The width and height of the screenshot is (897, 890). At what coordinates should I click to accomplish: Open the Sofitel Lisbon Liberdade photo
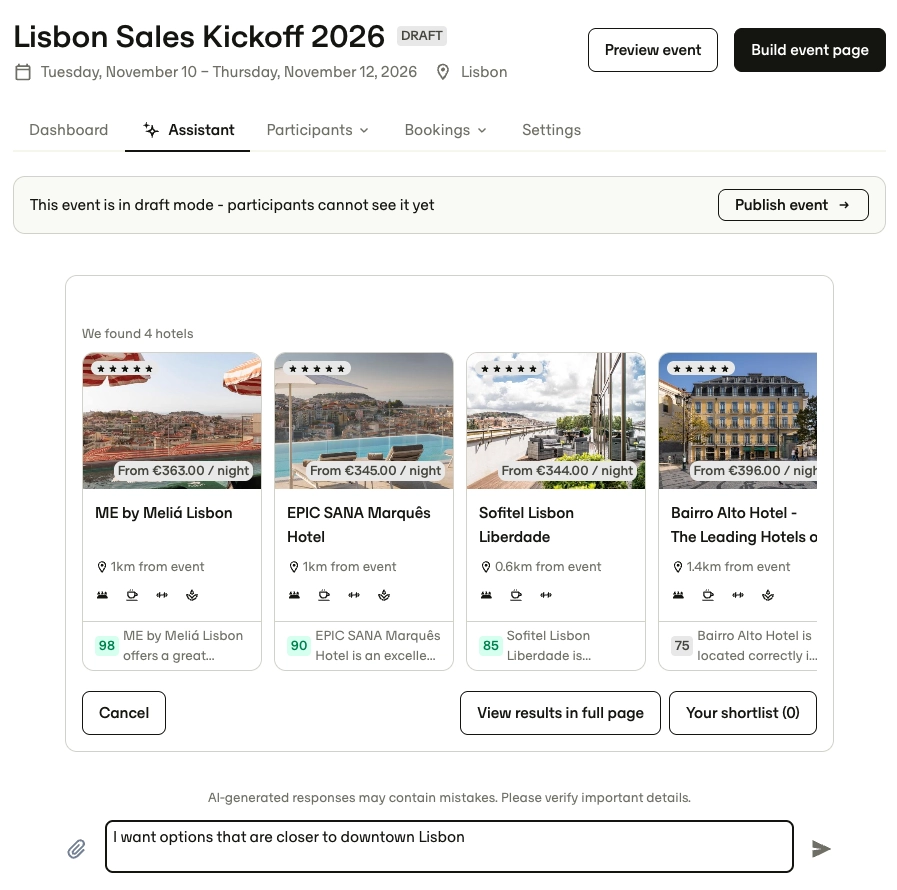555,421
